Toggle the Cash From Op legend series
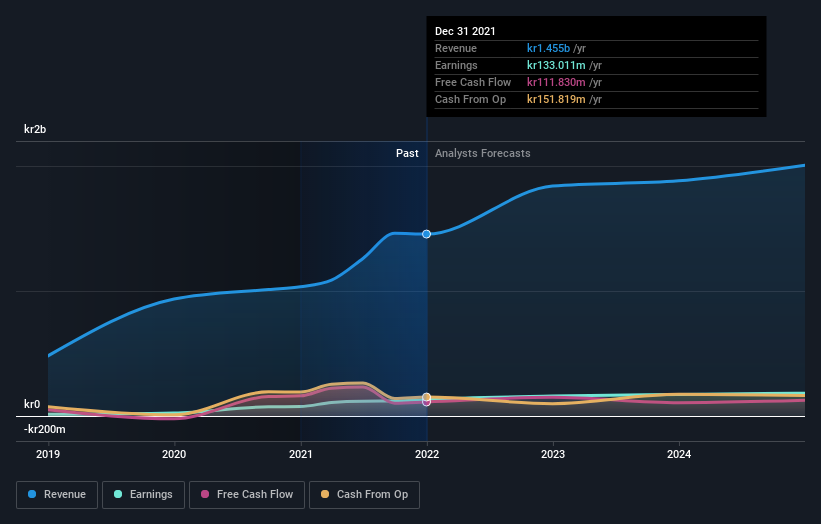 click(x=364, y=495)
